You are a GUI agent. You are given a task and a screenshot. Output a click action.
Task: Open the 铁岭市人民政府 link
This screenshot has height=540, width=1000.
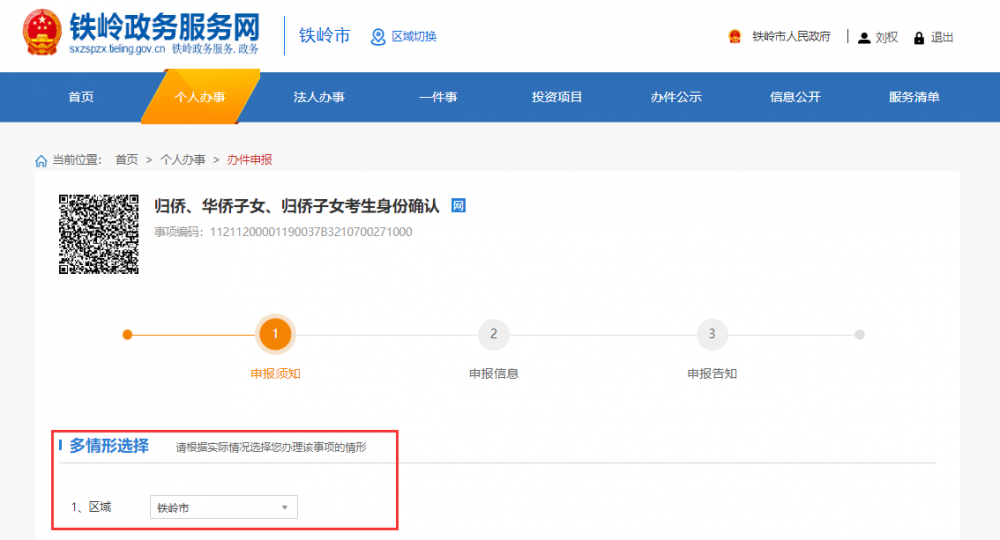coord(791,37)
